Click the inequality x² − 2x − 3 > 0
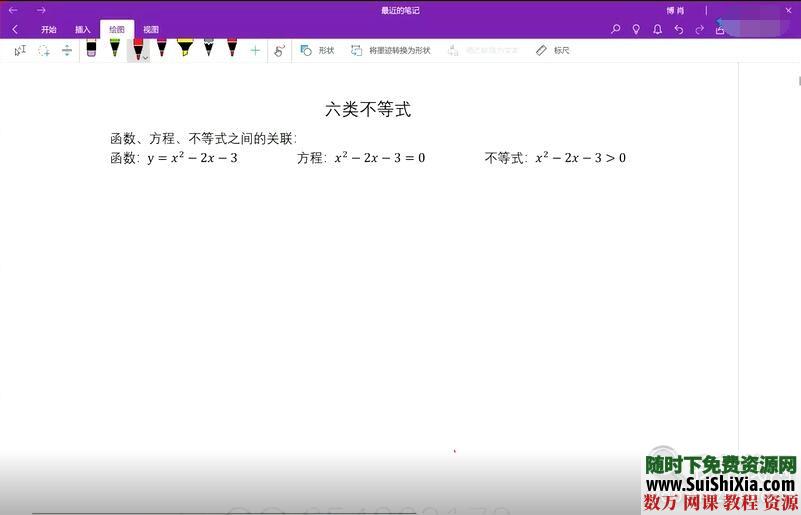The height and width of the screenshot is (515, 801). (580, 158)
